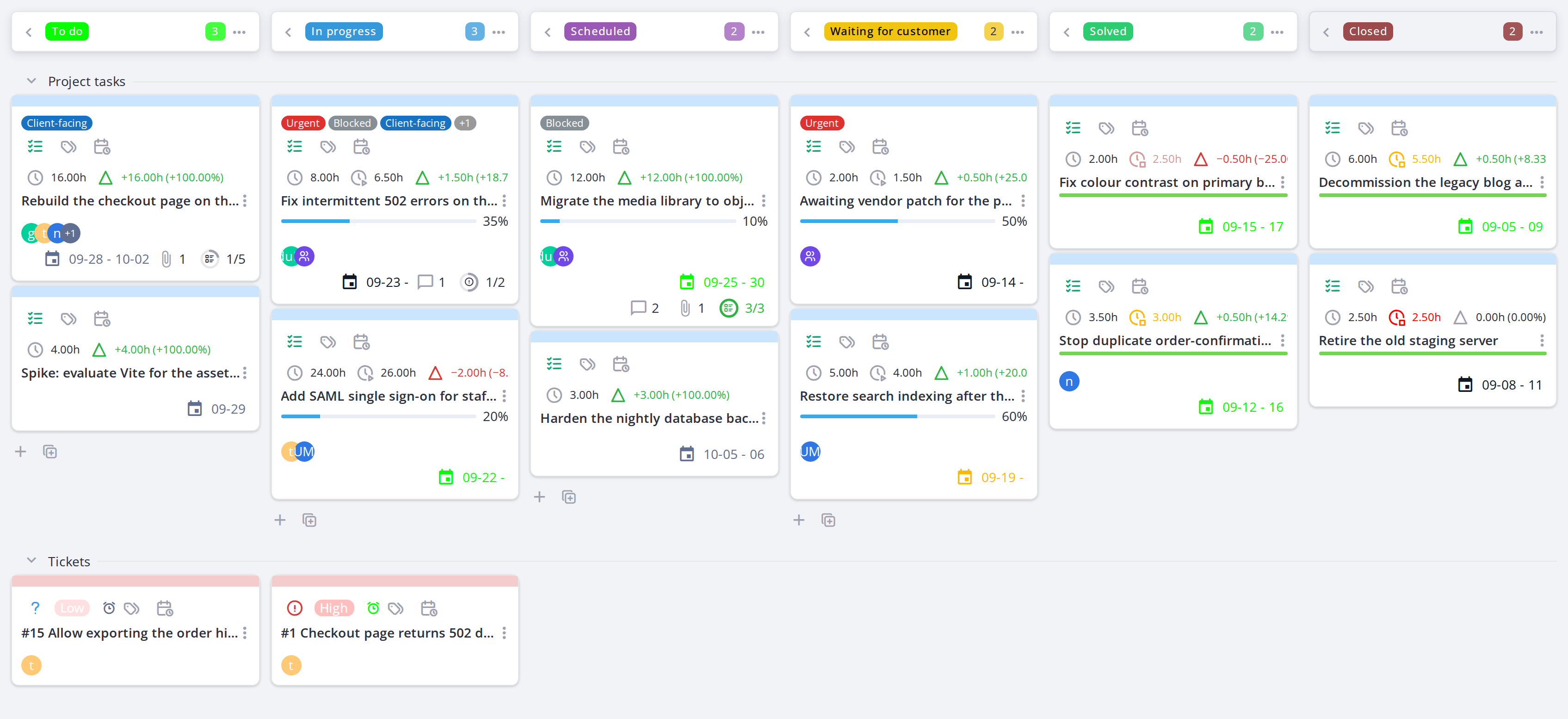Click the 3/3 subtask counter on Migrate media library
The width and height of the screenshot is (1568, 719).
(742, 308)
